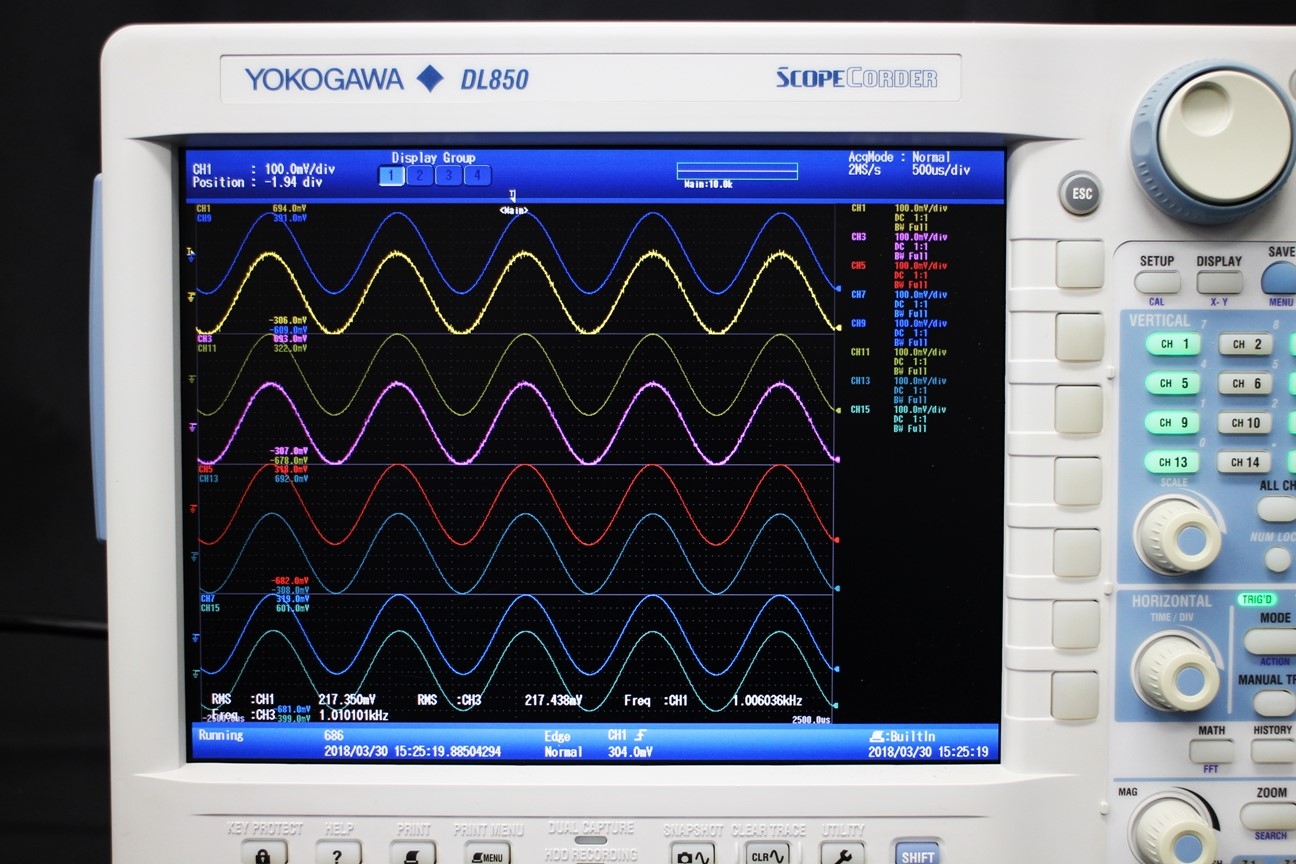This screenshot has width=1296, height=864.
Task: Click the 'AcqMode : Normal' text
Action: click(900, 157)
